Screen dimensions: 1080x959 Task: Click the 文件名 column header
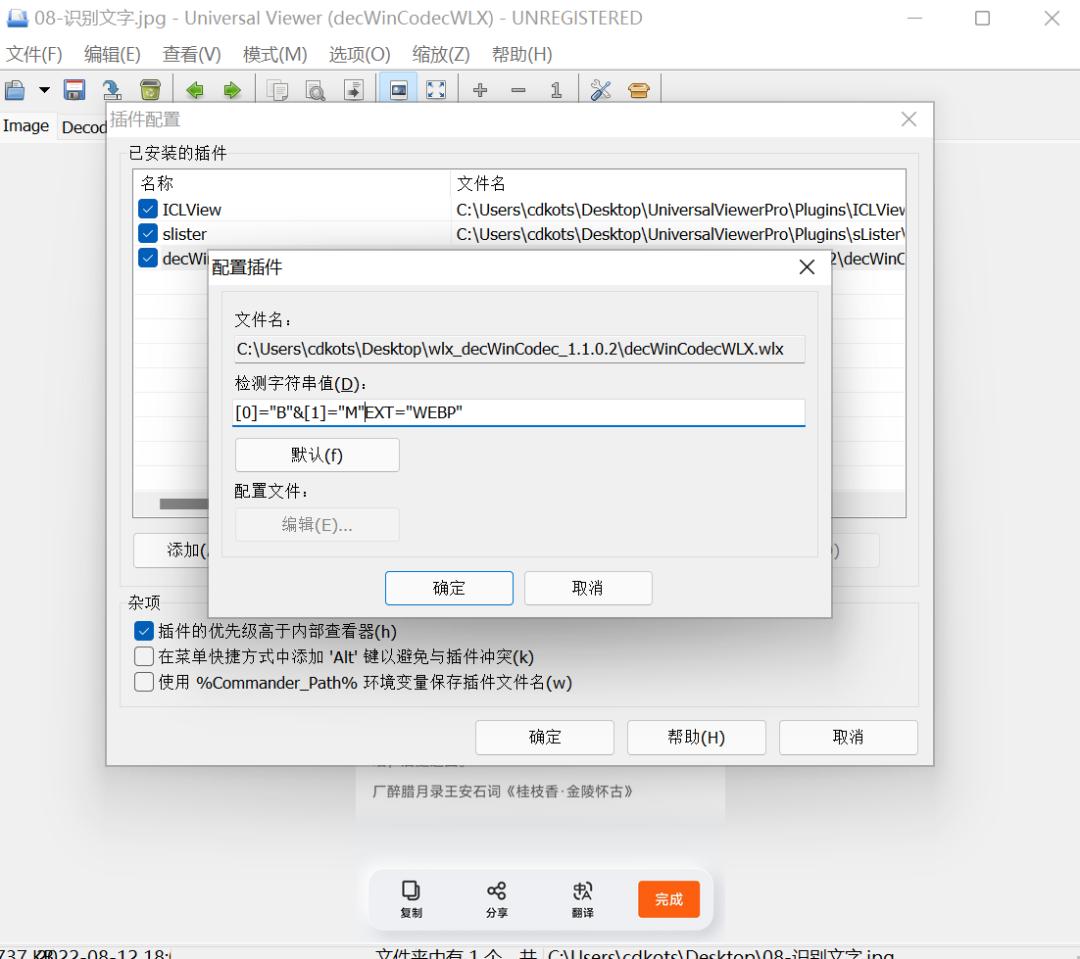click(x=678, y=183)
